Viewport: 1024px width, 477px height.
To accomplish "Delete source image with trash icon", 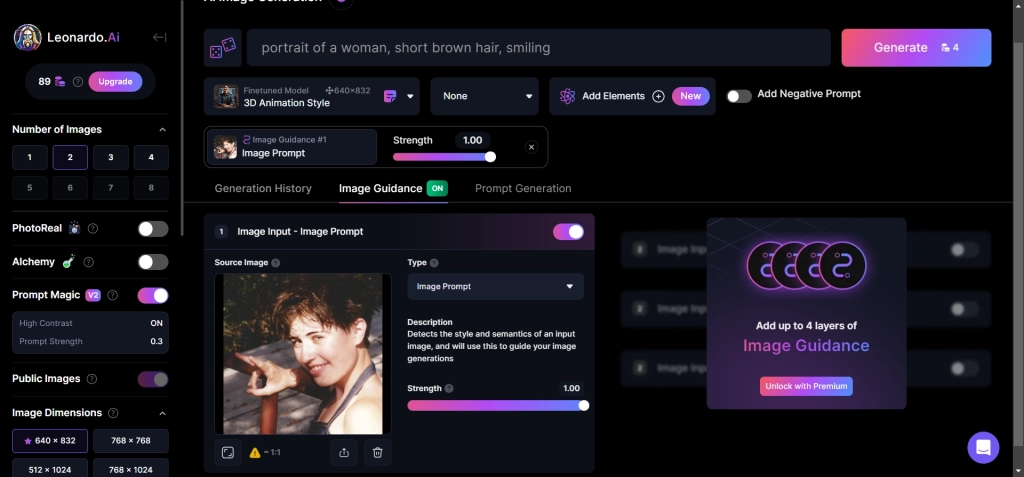I will [x=377, y=452].
